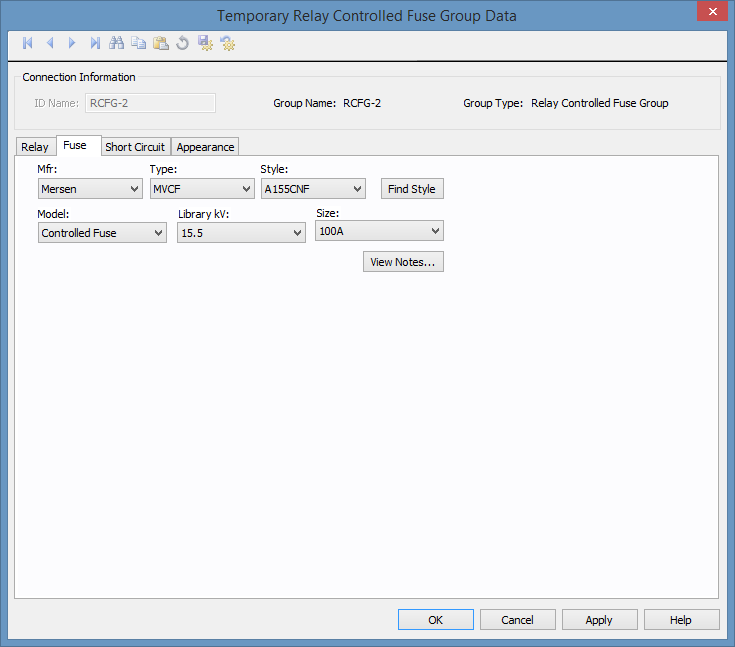Expand the Model dropdown
The height and width of the screenshot is (647, 735).
(102, 233)
